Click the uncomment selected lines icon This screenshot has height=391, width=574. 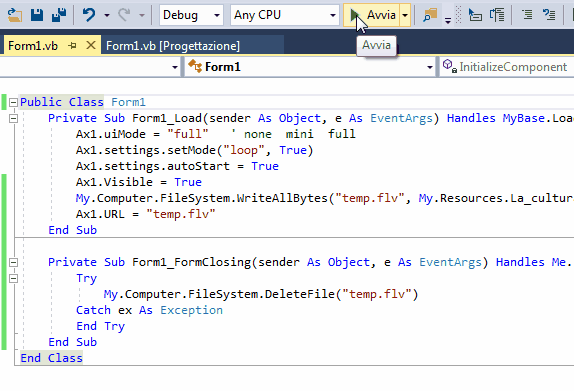[x=549, y=15]
